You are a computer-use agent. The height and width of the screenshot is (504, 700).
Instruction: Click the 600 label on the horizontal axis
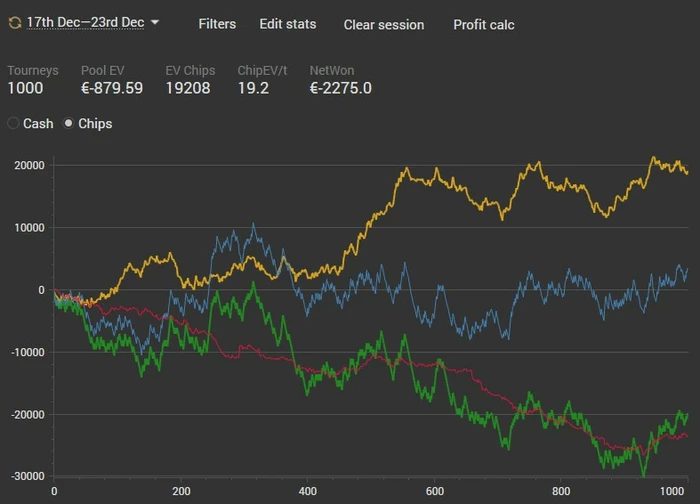click(434, 491)
